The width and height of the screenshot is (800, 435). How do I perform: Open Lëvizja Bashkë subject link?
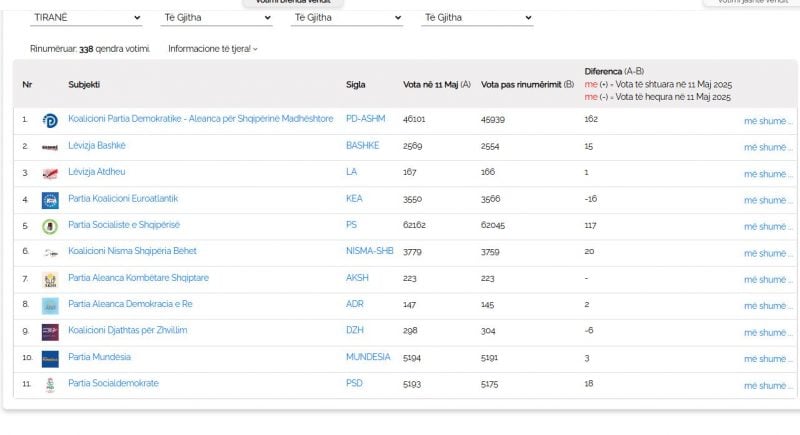(x=97, y=145)
